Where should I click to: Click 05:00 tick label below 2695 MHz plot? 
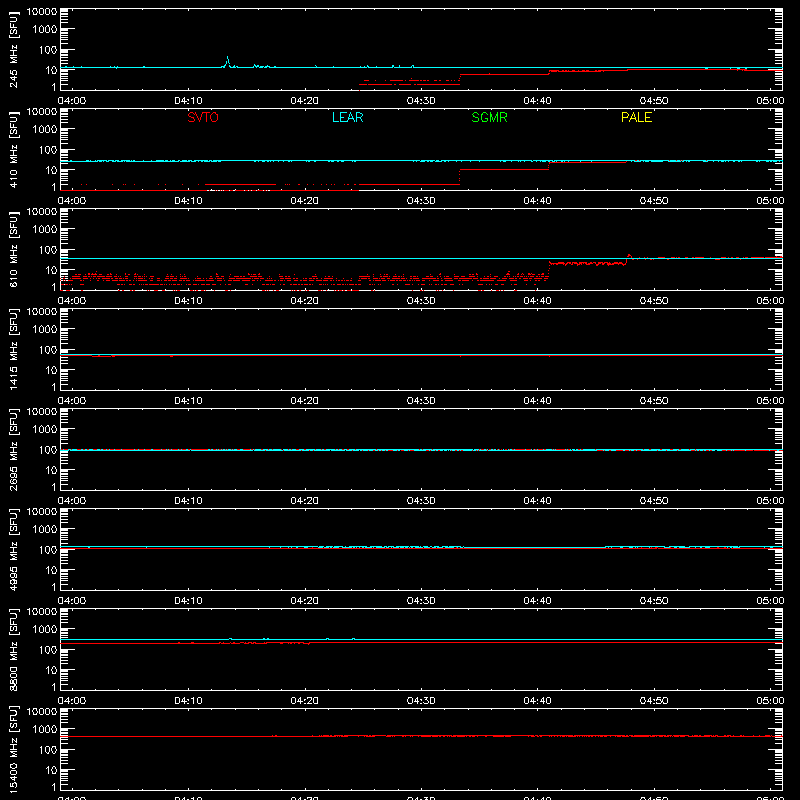[x=770, y=501]
